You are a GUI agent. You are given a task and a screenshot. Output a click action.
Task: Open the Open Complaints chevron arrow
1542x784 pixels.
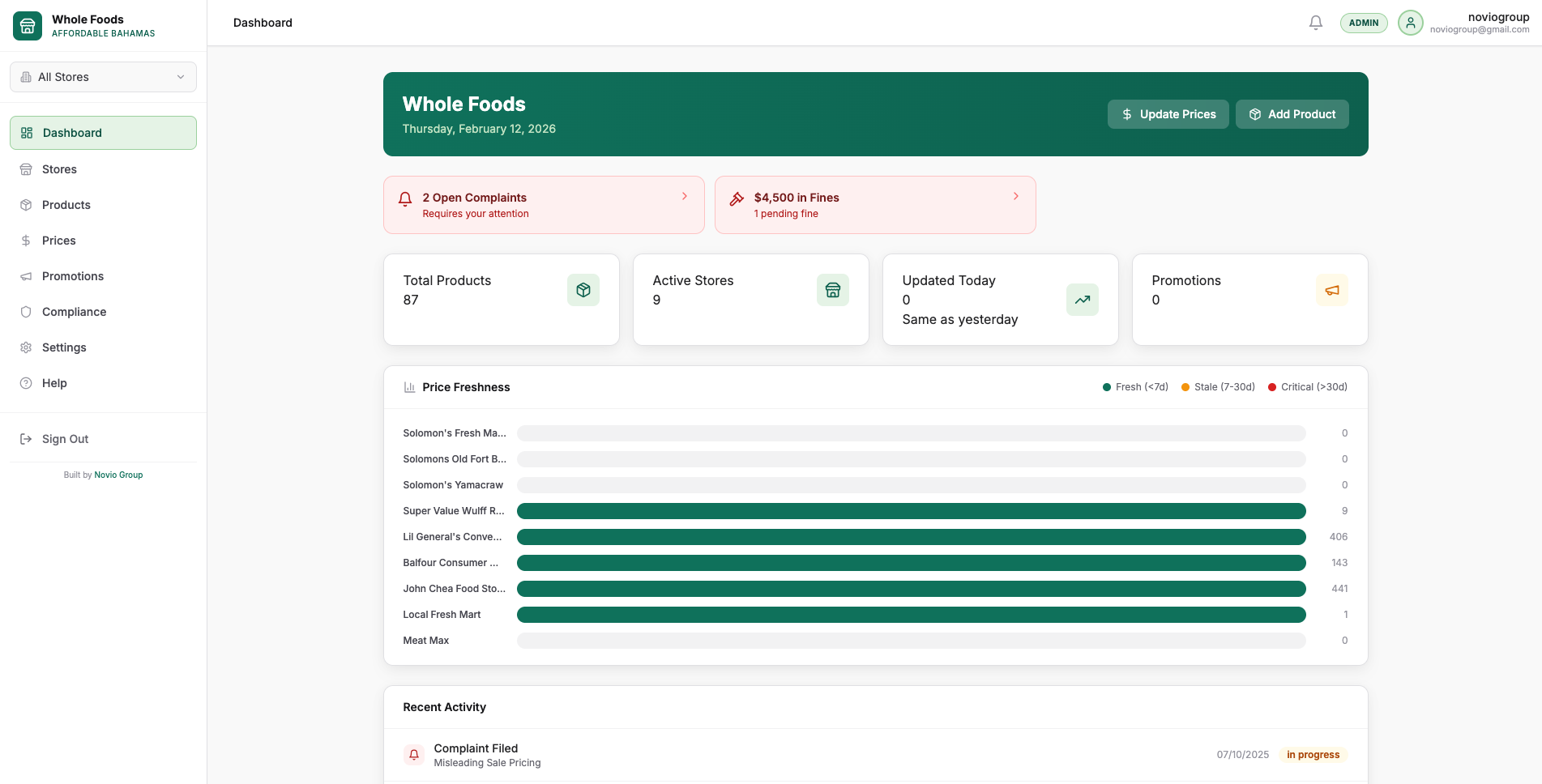click(684, 196)
